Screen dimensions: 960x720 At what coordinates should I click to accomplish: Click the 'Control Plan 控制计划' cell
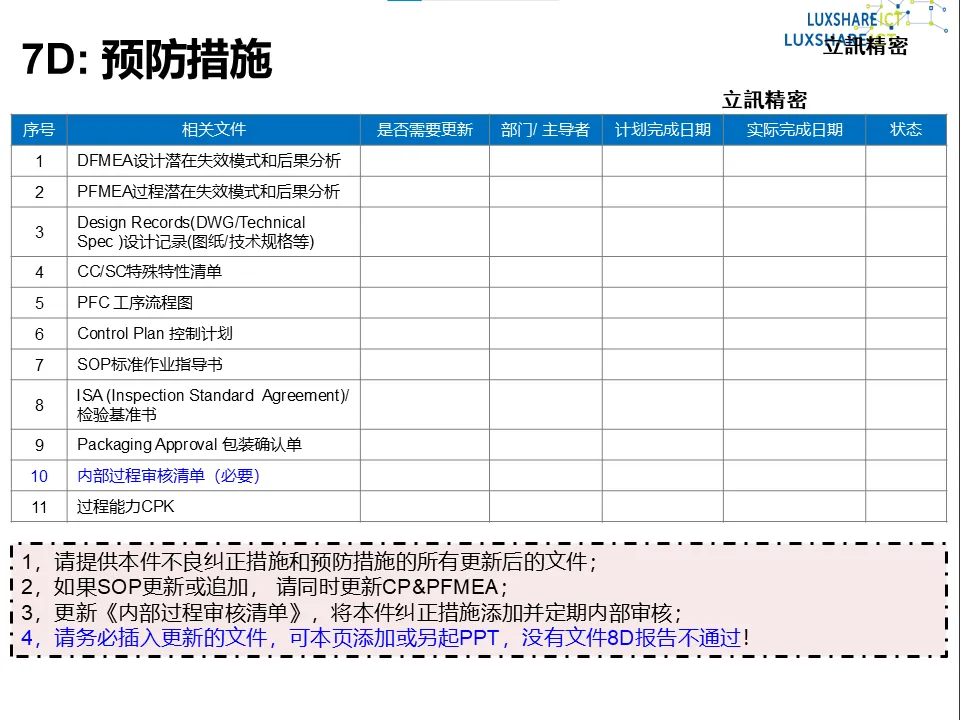click(214, 334)
